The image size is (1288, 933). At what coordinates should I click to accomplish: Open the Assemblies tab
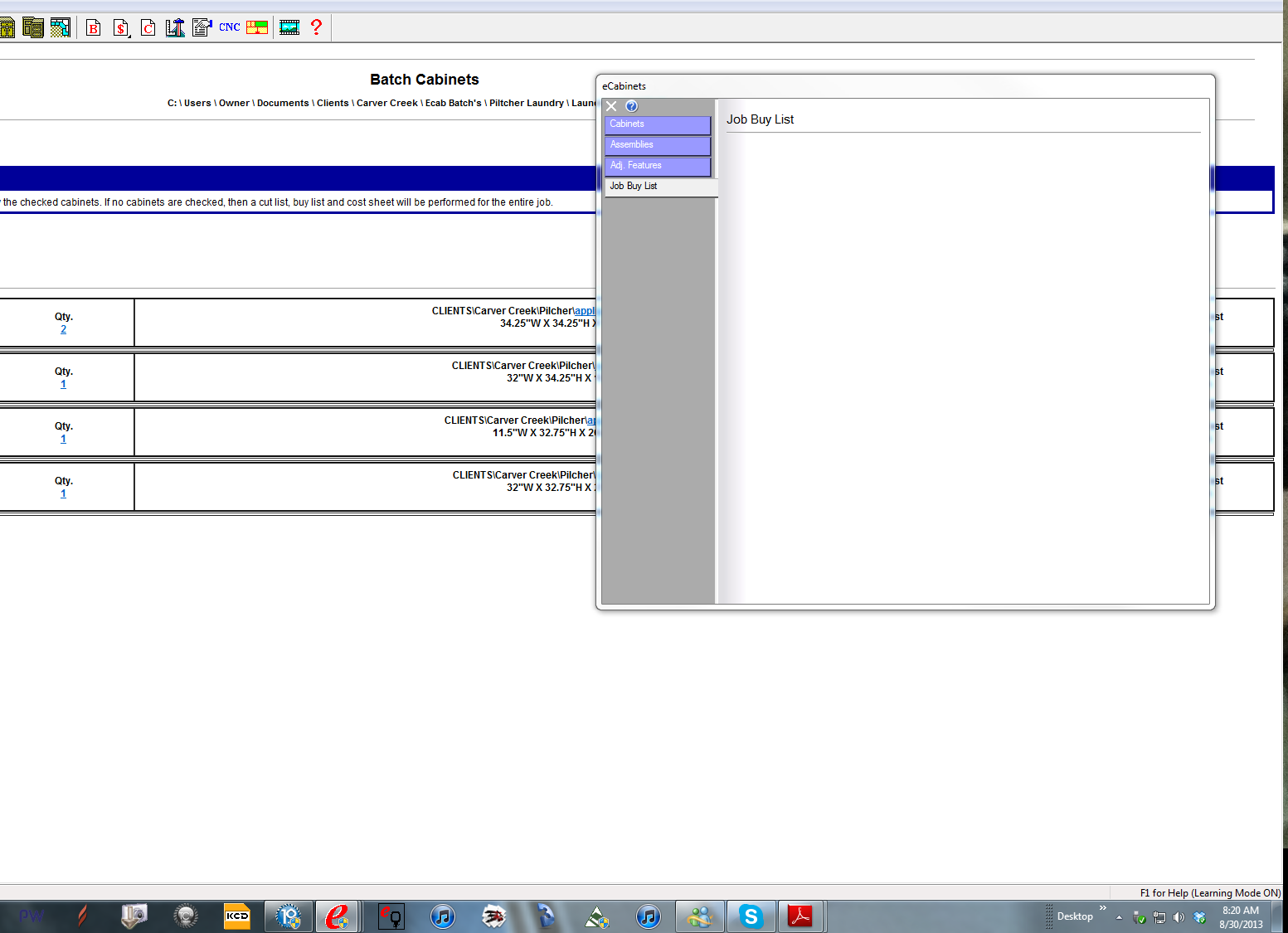click(x=657, y=145)
